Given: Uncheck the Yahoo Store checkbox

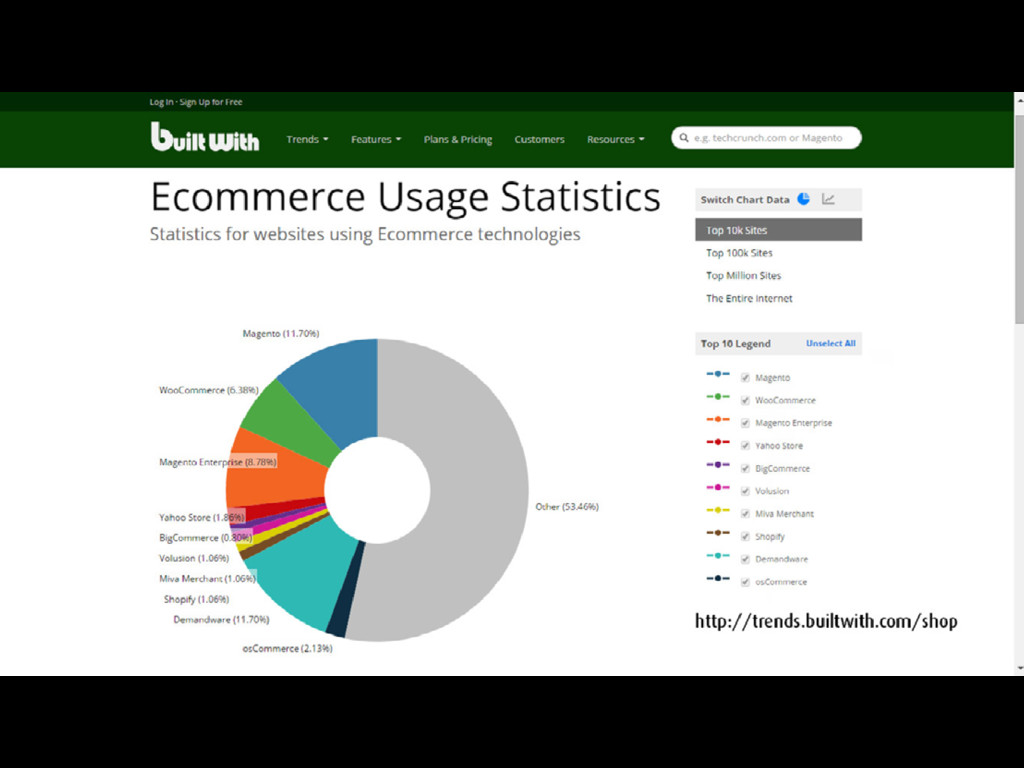Looking at the screenshot, I should click(745, 446).
